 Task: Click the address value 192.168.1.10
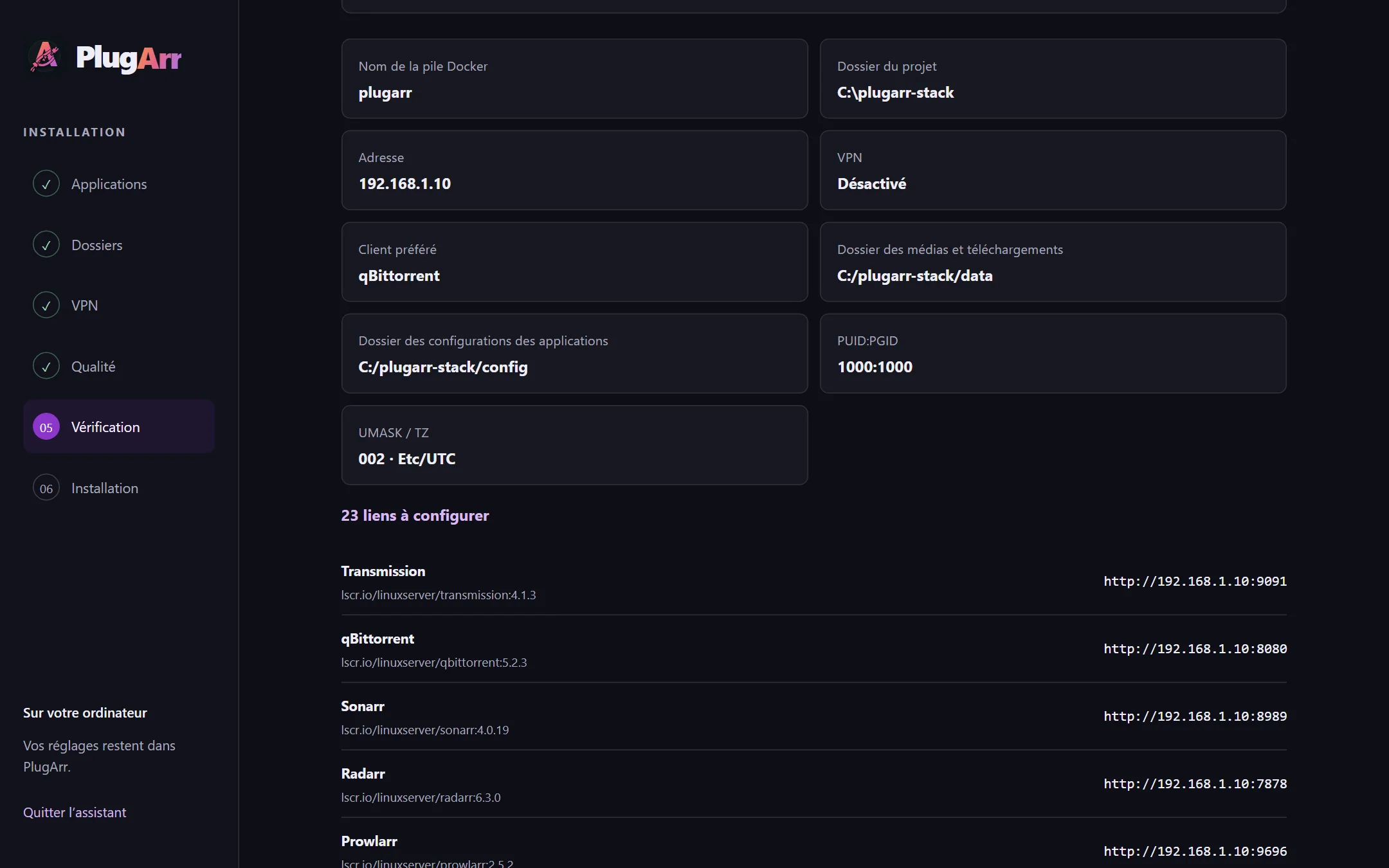pos(404,184)
